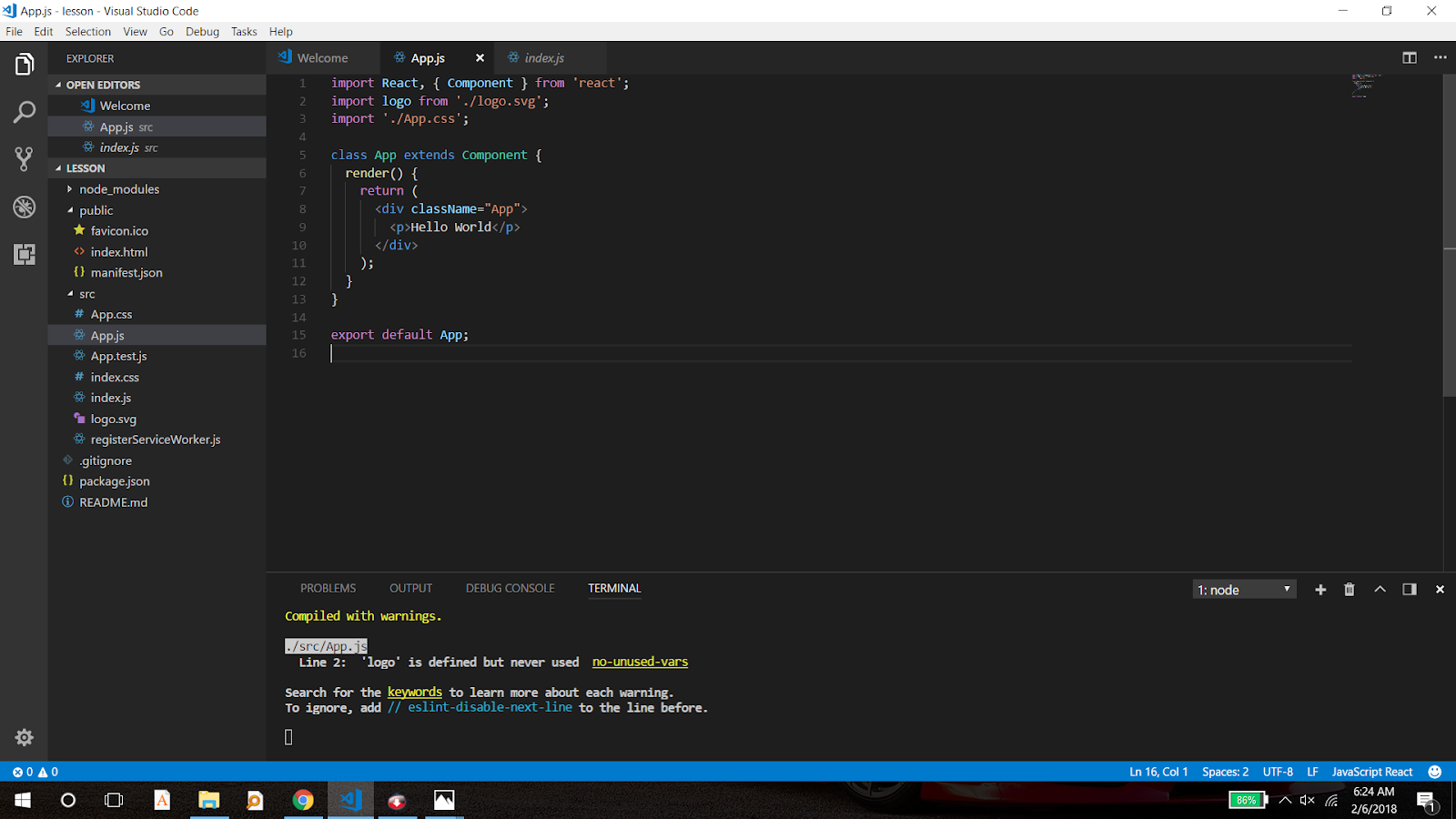Open the '1: node' terminal dropdown
Image resolution: width=1456 pixels, height=819 pixels.
point(1244,589)
